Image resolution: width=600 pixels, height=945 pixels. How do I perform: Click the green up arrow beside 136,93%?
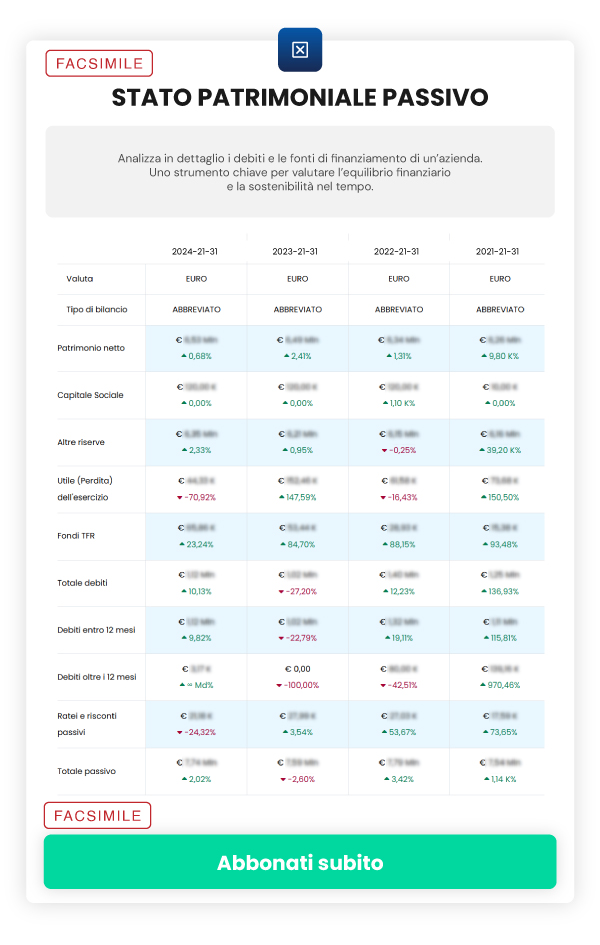point(481,591)
